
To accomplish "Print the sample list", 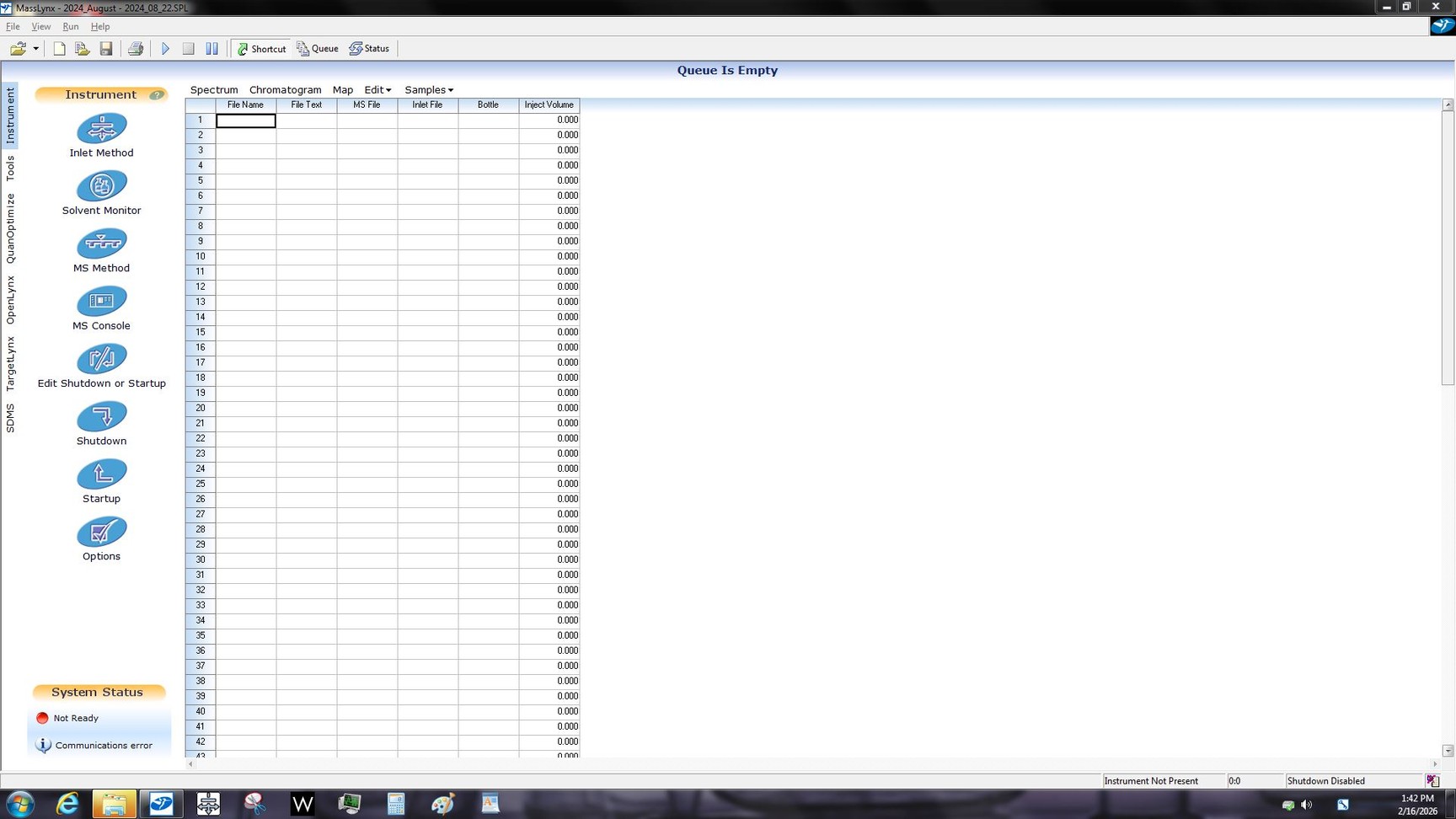I will (x=136, y=49).
